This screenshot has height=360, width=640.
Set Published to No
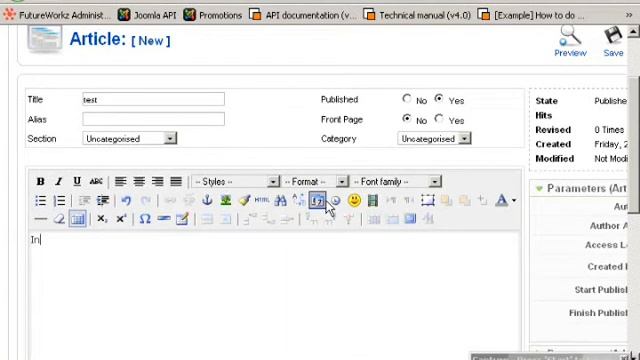pos(407,98)
